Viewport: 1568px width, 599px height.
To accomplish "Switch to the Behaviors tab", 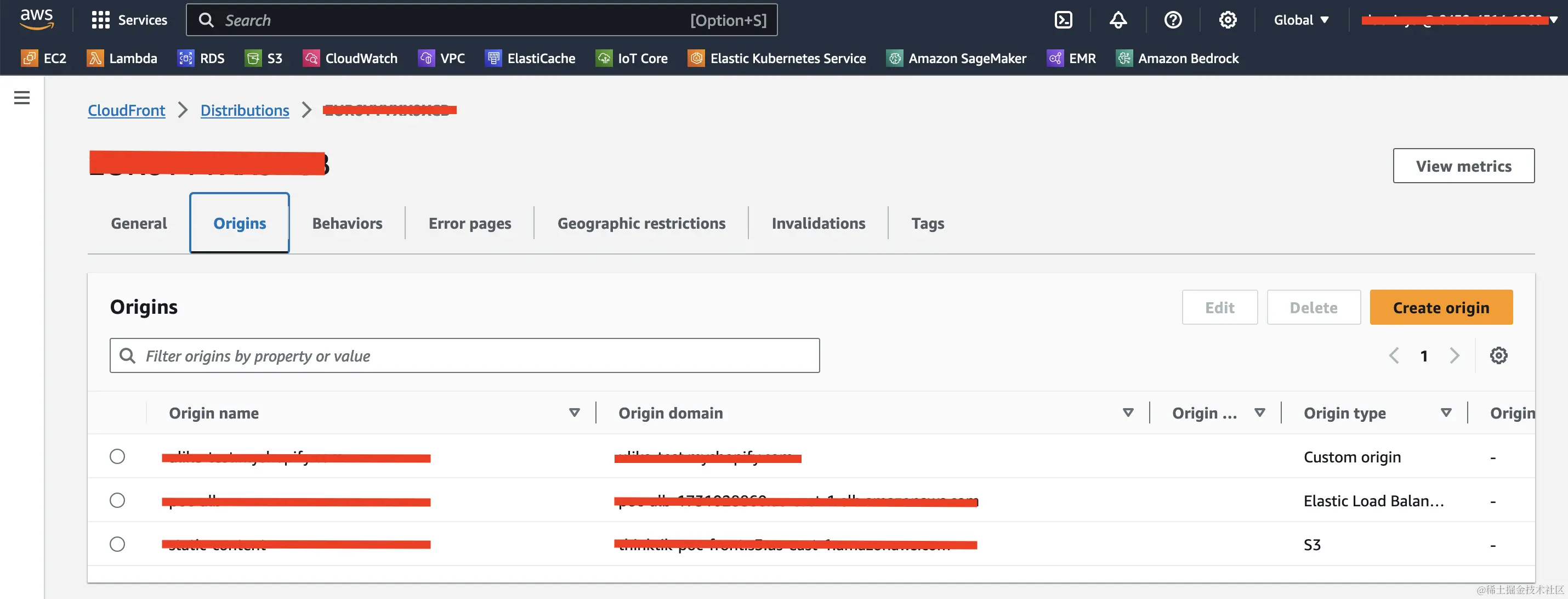I will click(x=347, y=223).
